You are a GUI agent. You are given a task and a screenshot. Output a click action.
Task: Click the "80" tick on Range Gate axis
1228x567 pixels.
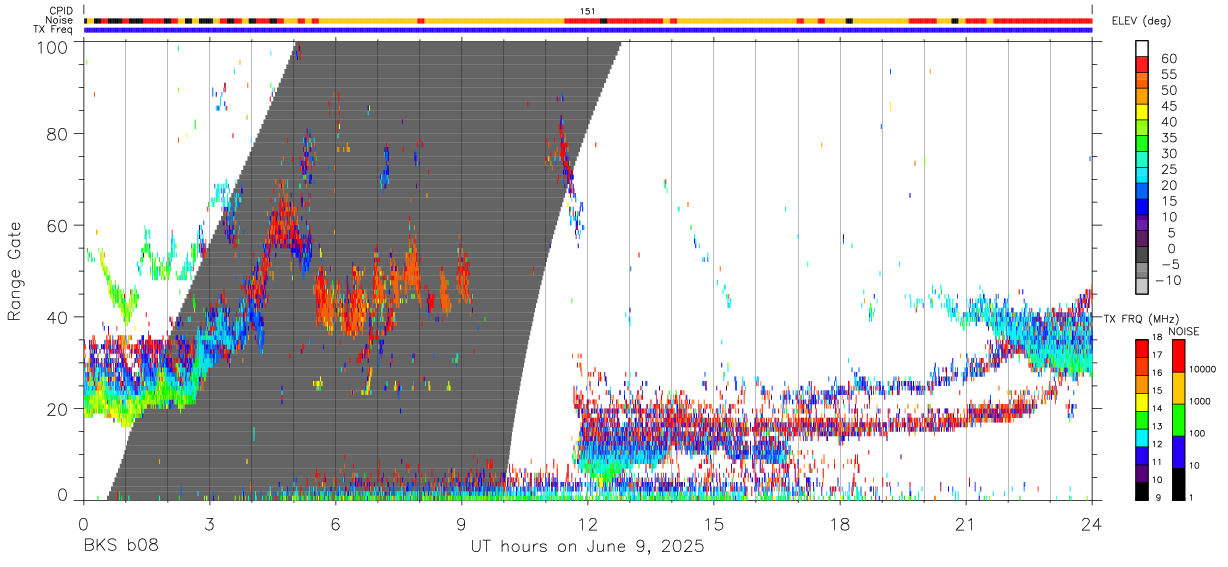point(56,134)
